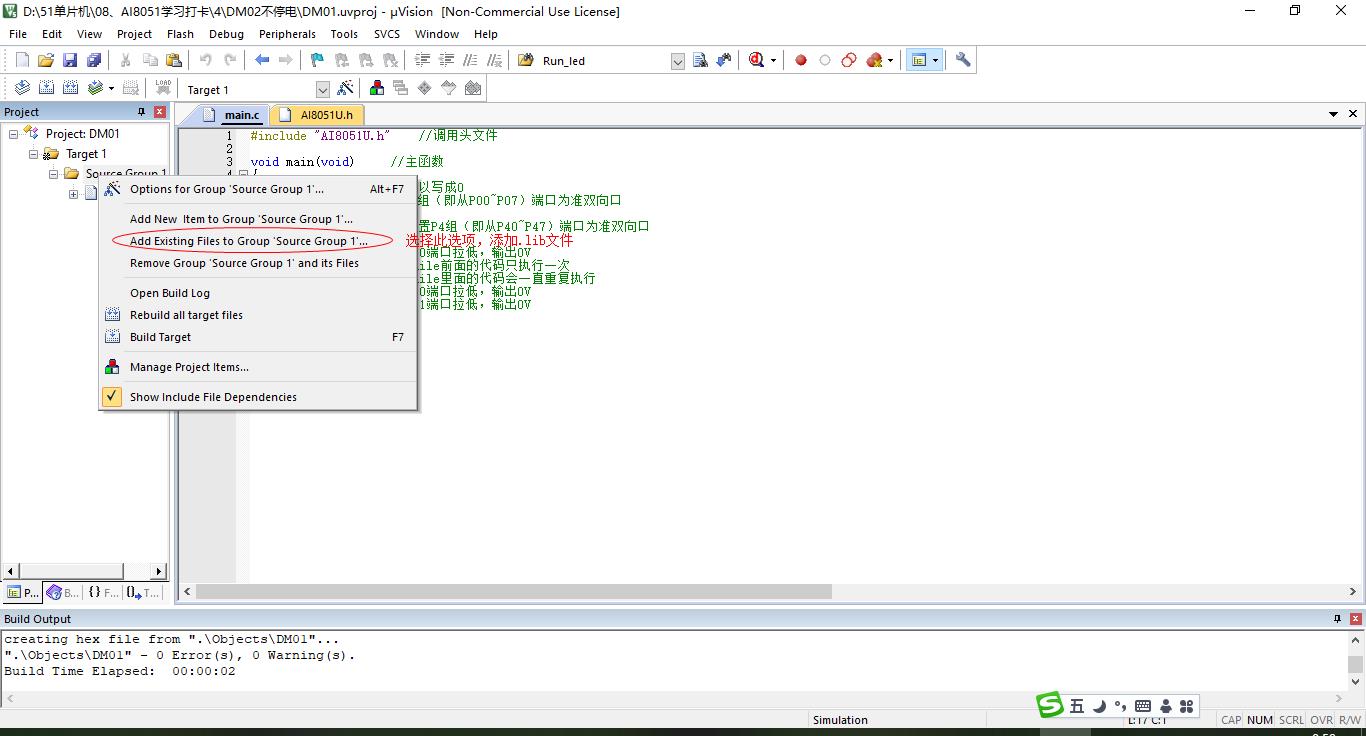Collapse the Project: DM01 tree node
The height and width of the screenshot is (736, 1366).
click(14, 134)
